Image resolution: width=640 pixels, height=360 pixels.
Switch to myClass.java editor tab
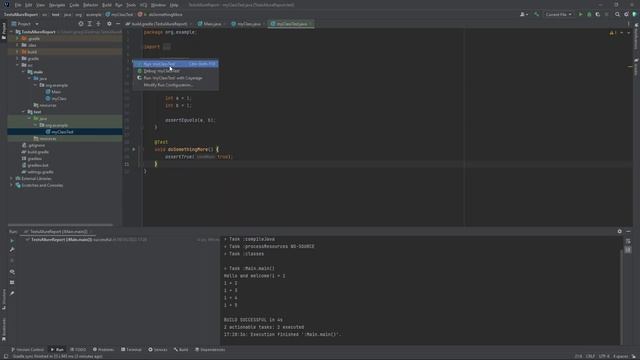tap(248, 24)
